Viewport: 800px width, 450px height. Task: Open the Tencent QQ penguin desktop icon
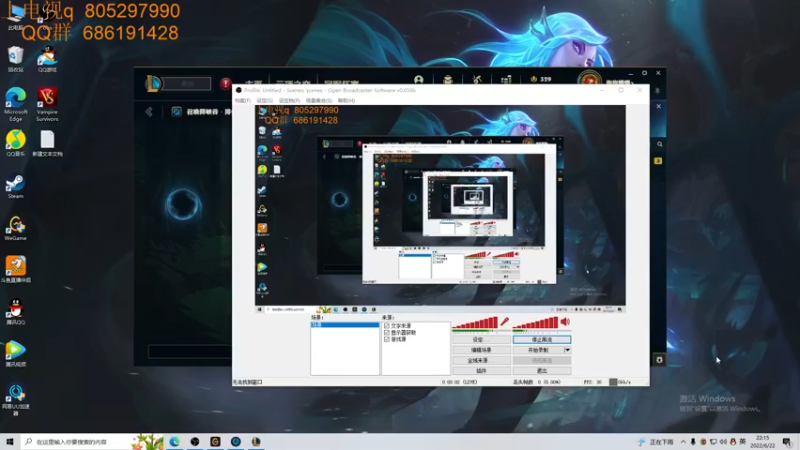click(15, 311)
